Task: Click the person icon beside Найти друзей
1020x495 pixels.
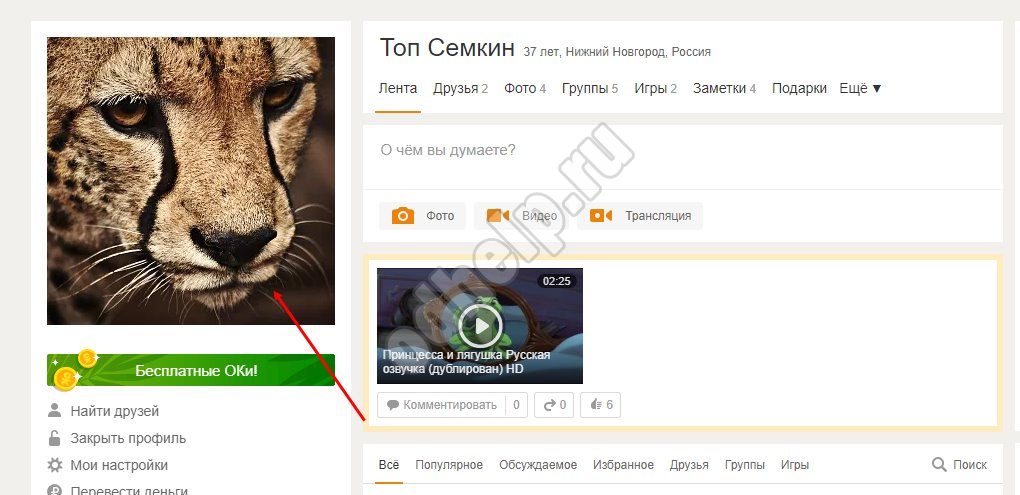Action: [x=55, y=410]
